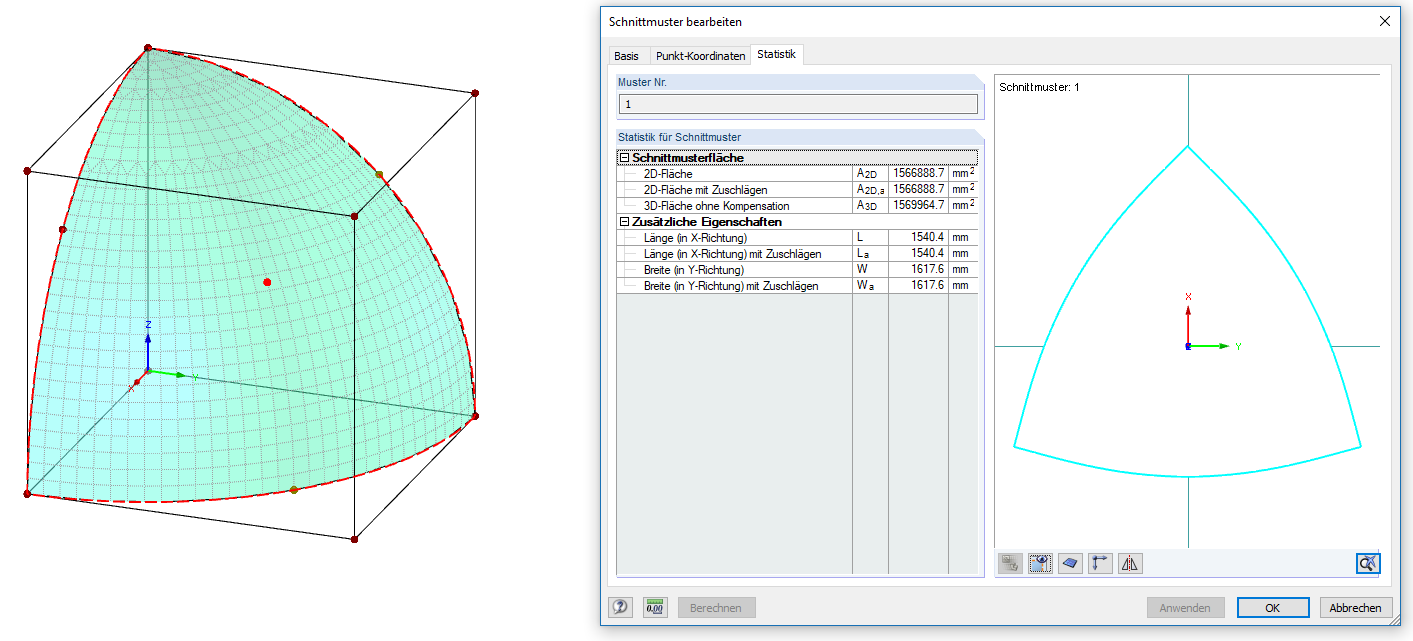Click the blue surface display icon
Screen dimensions: 1413x641
pyautogui.click(x=1070, y=563)
